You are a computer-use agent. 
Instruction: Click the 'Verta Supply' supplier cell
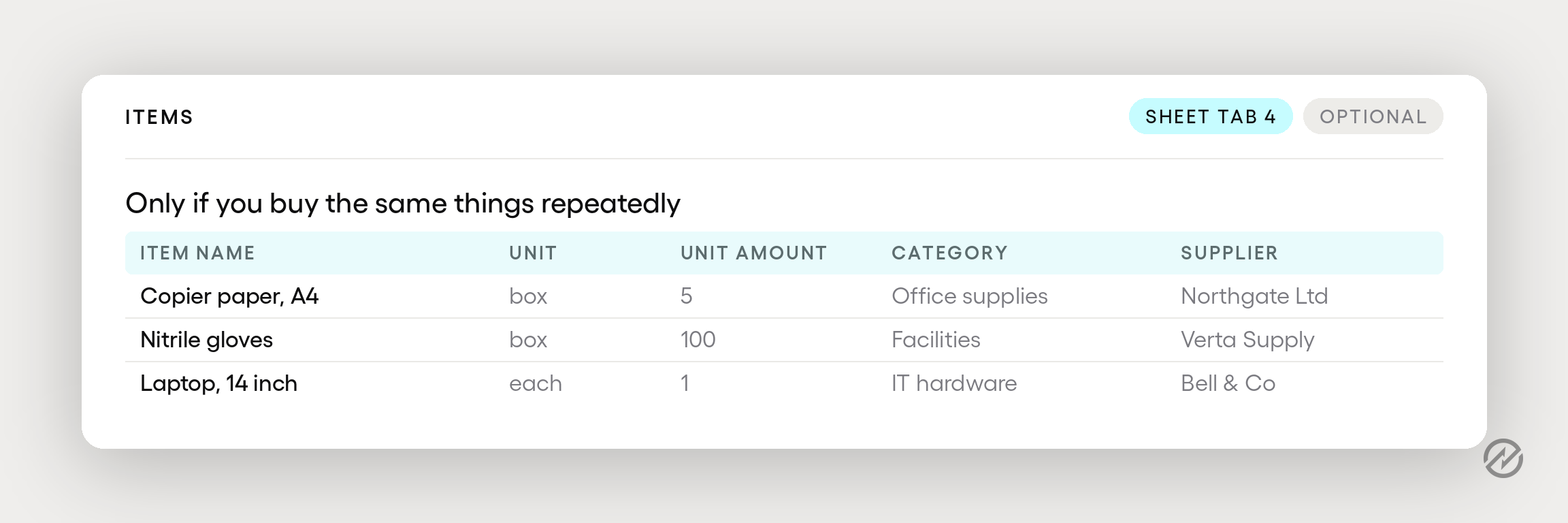1247,340
